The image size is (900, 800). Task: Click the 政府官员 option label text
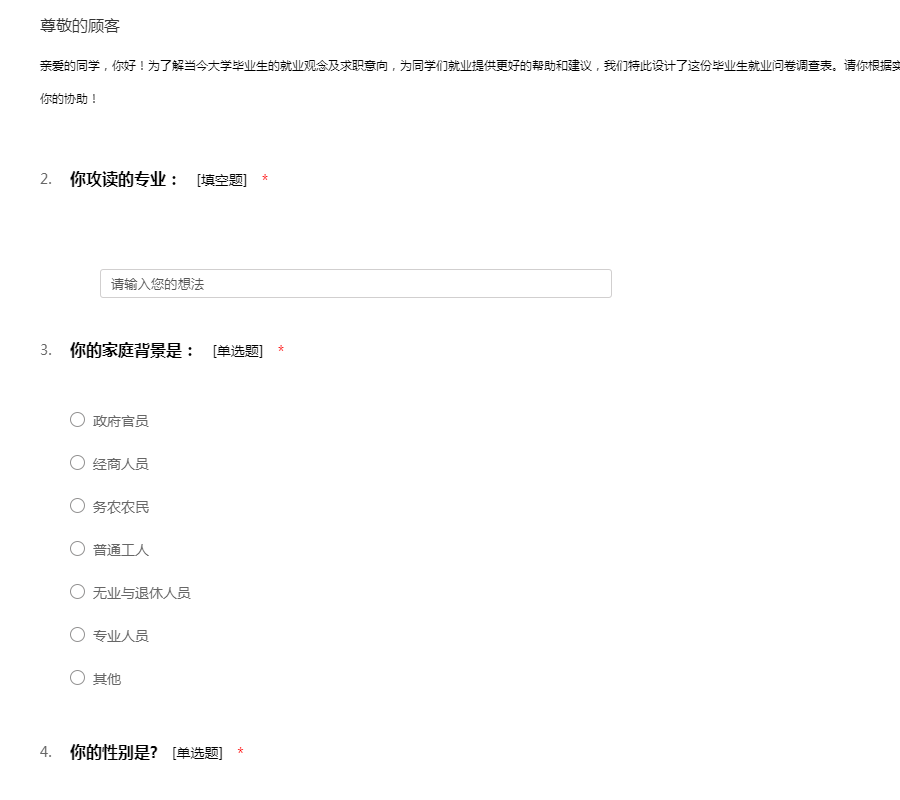tap(121, 422)
